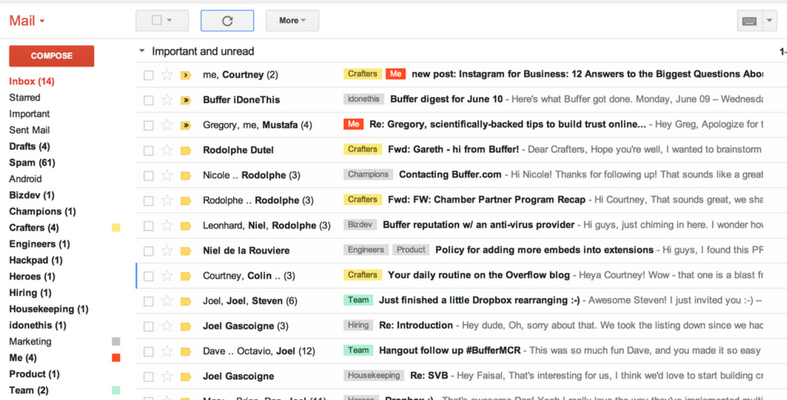
Task: Open the keyboard input tools icon
Action: click(x=750, y=21)
